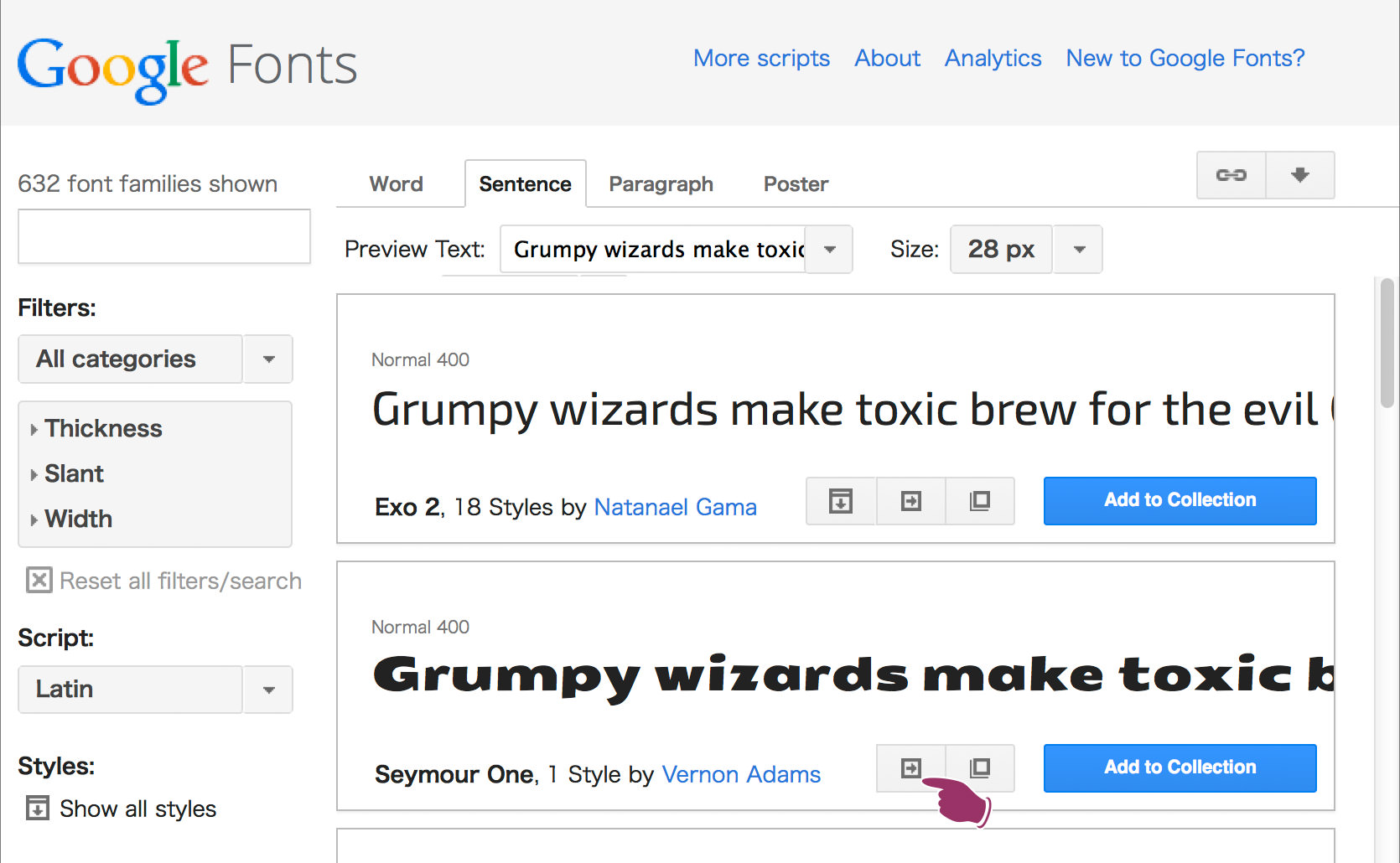Open the Preview Text dropdown arrow
Viewport: 1400px width, 863px height.
[x=829, y=250]
